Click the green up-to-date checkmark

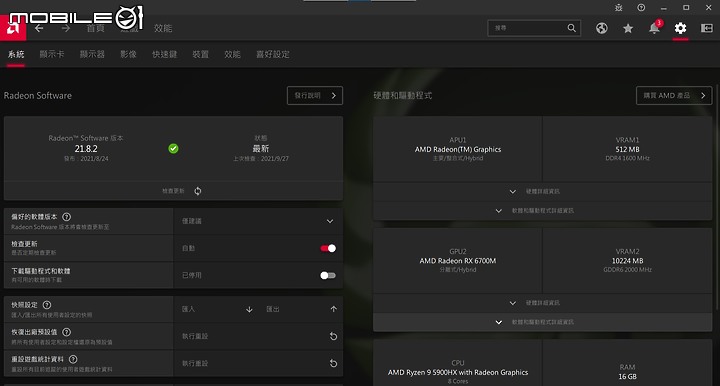[173, 148]
